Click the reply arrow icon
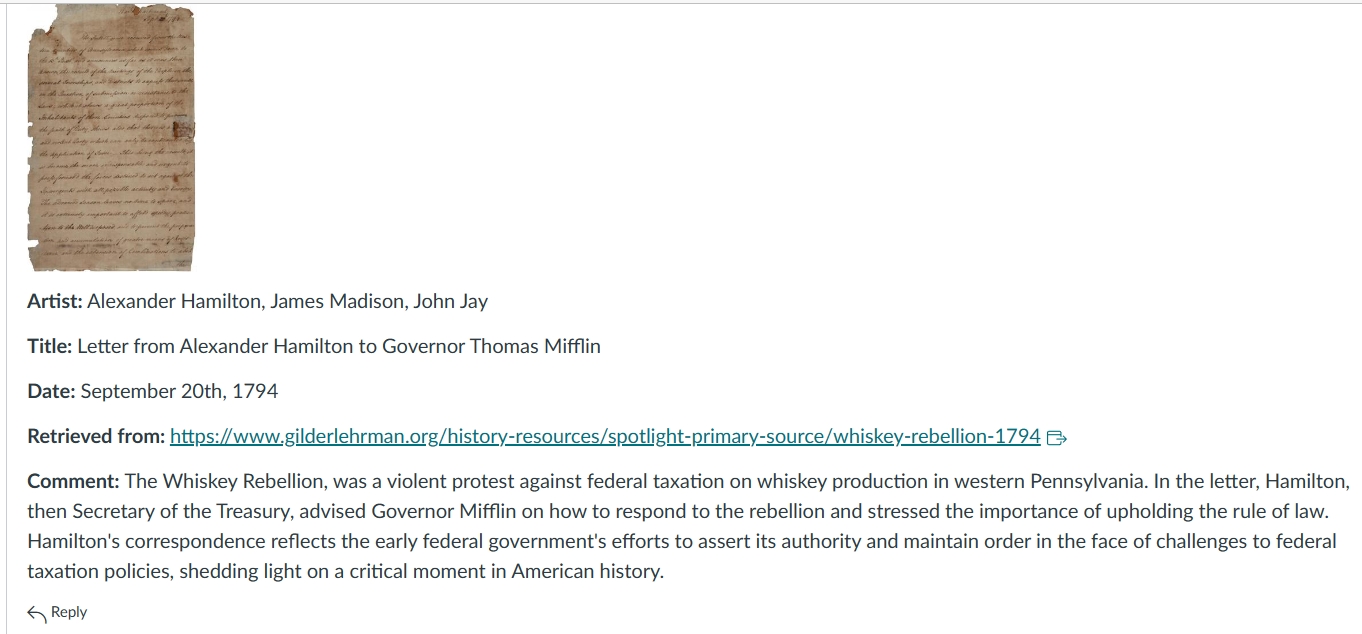 37,613
